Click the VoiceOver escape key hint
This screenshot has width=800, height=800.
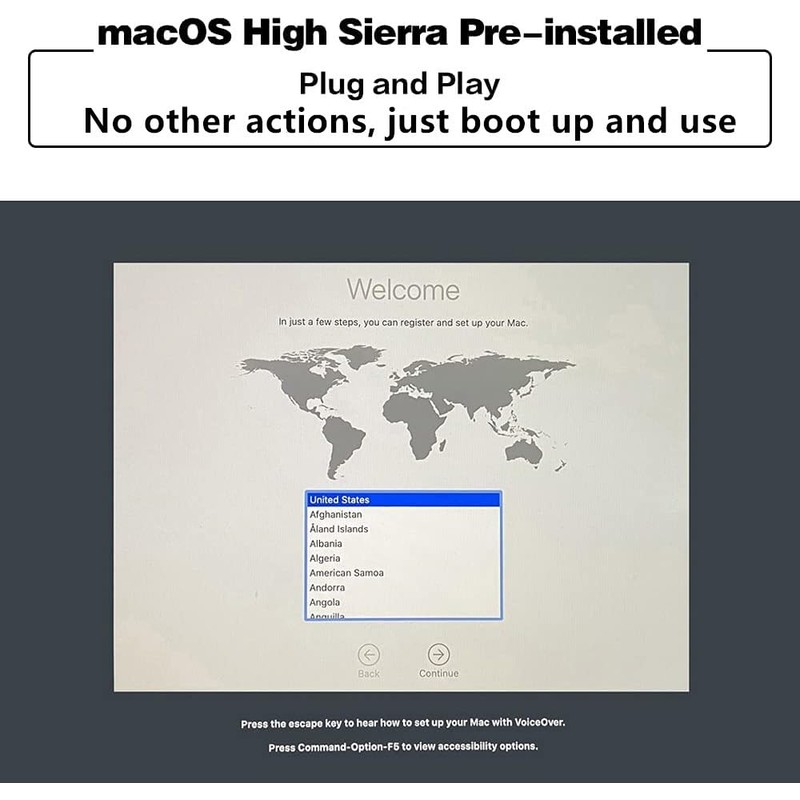(x=403, y=723)
